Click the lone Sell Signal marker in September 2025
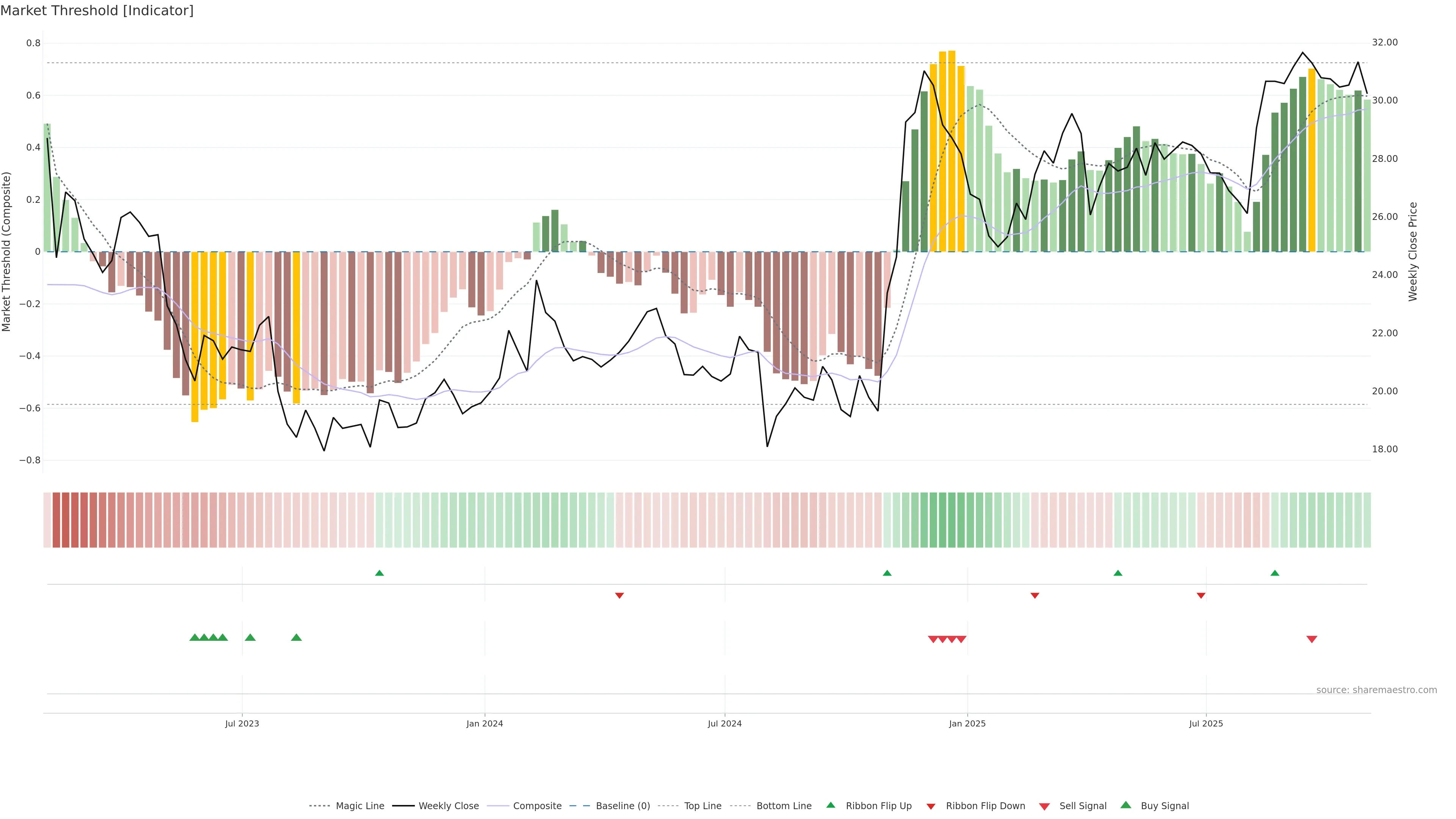The image size is (1456, 819). coord(1312,639)
